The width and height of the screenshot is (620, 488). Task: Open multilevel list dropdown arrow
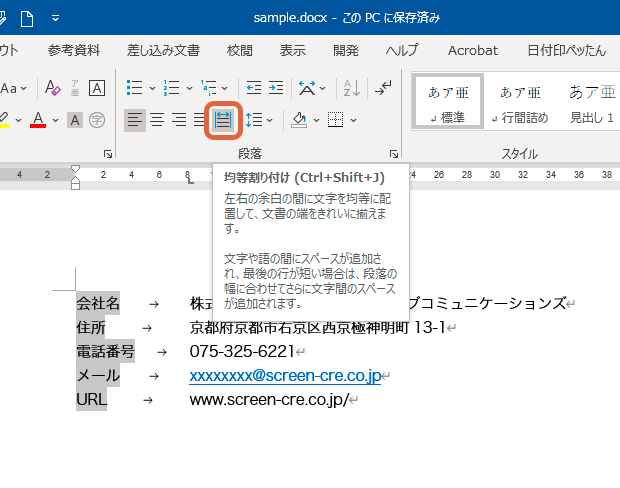point(225,88)
